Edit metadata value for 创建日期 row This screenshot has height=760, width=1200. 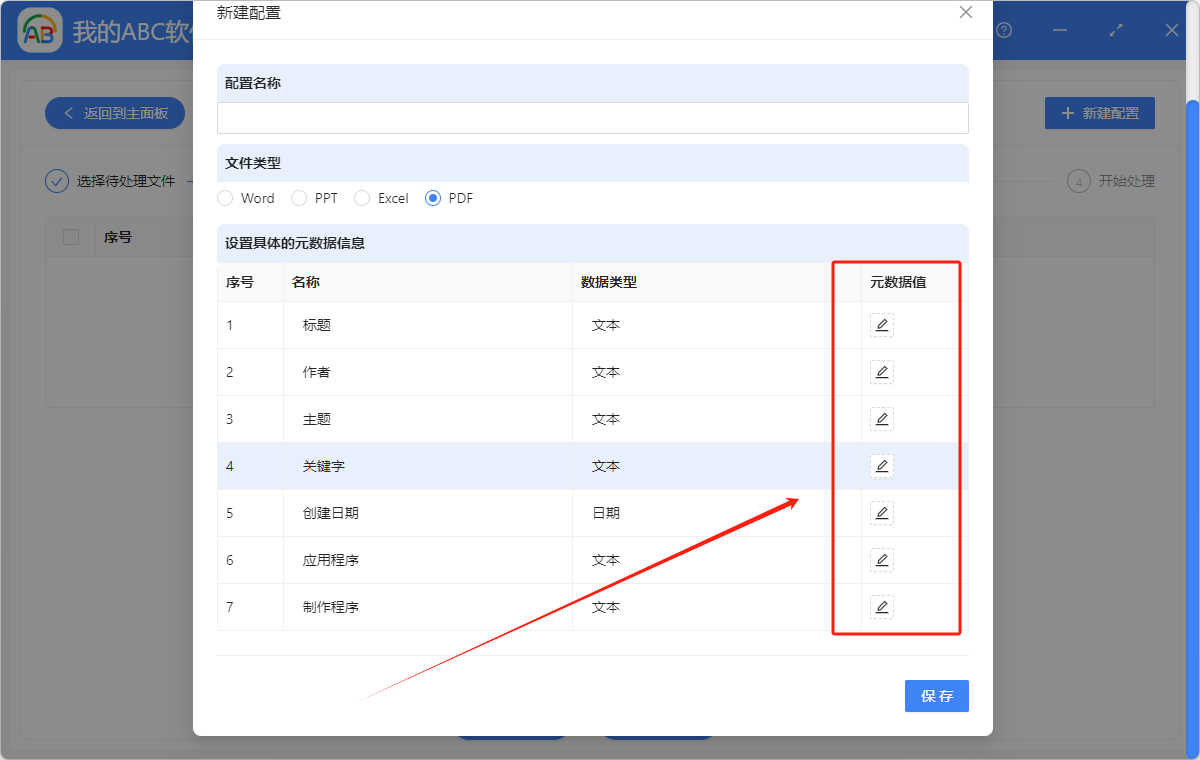click(x=881, y=513)
